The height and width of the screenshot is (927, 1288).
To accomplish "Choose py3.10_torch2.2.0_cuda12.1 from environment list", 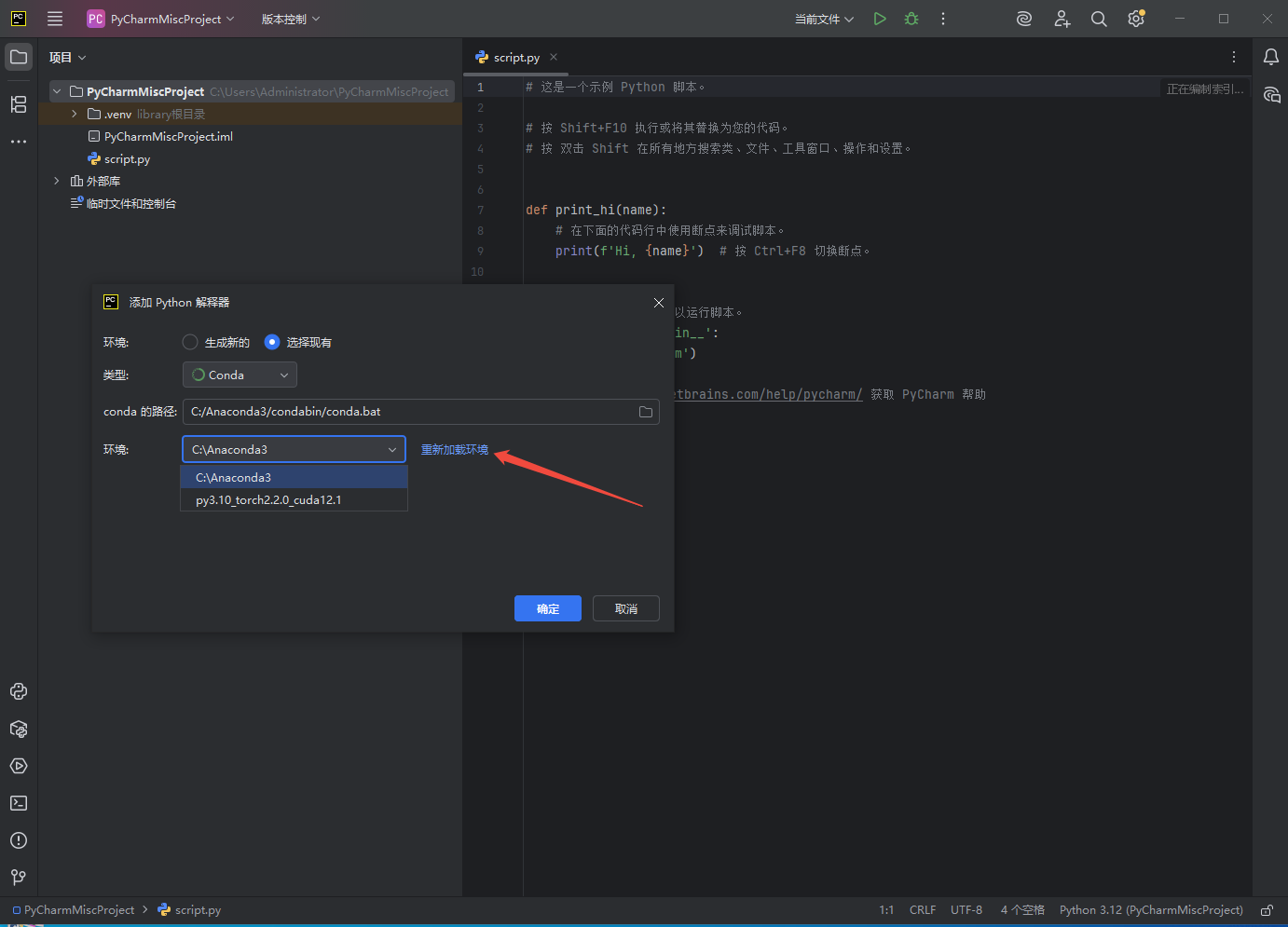I will click(268, 500).
